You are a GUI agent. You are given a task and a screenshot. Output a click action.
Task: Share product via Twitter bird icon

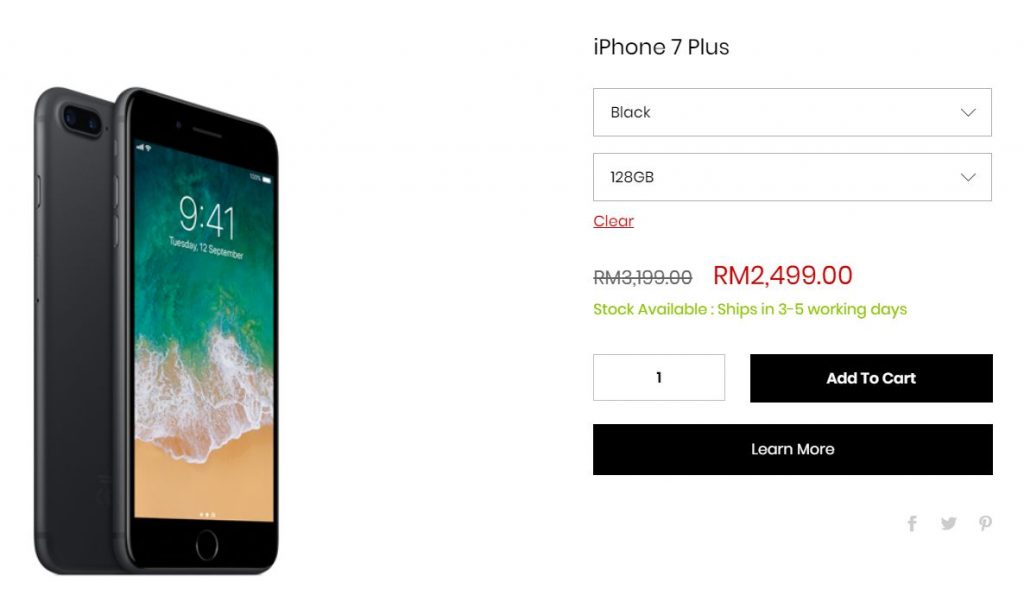pyautogui.click(x=949, y=523)
